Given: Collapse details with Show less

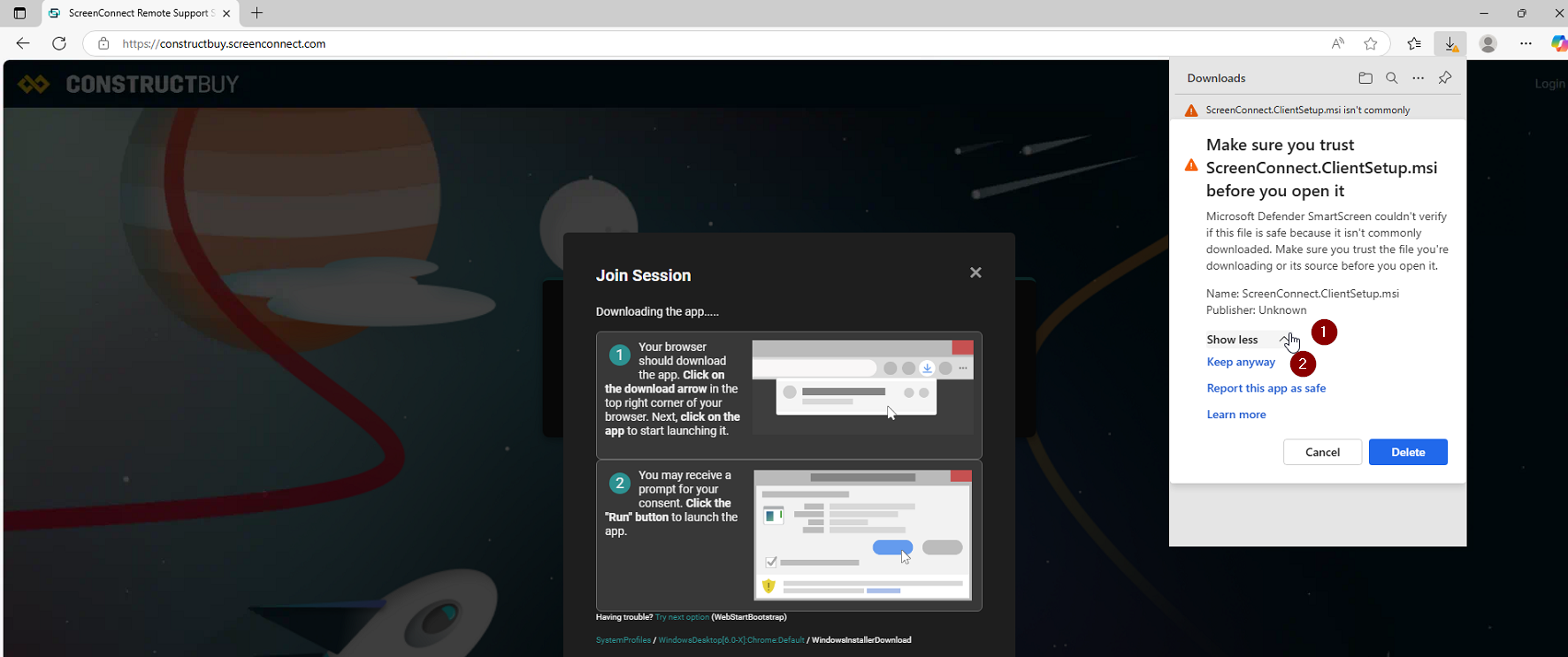Looking at the screenshot, I should click(x=1233, y=340).
